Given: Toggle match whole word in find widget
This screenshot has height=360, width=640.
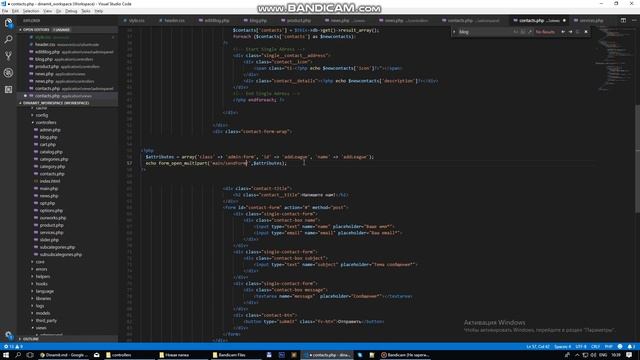Looking at the screenshot, I should coord(523,32).
